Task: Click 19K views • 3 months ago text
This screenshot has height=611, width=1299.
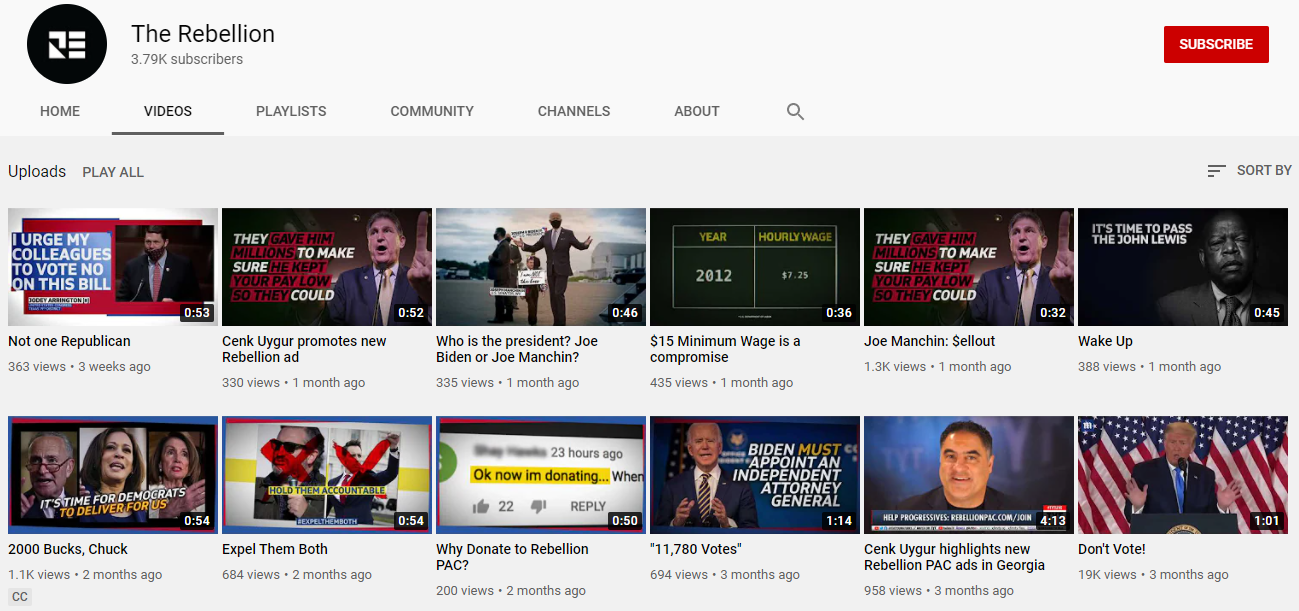Action: point(1153,575)
